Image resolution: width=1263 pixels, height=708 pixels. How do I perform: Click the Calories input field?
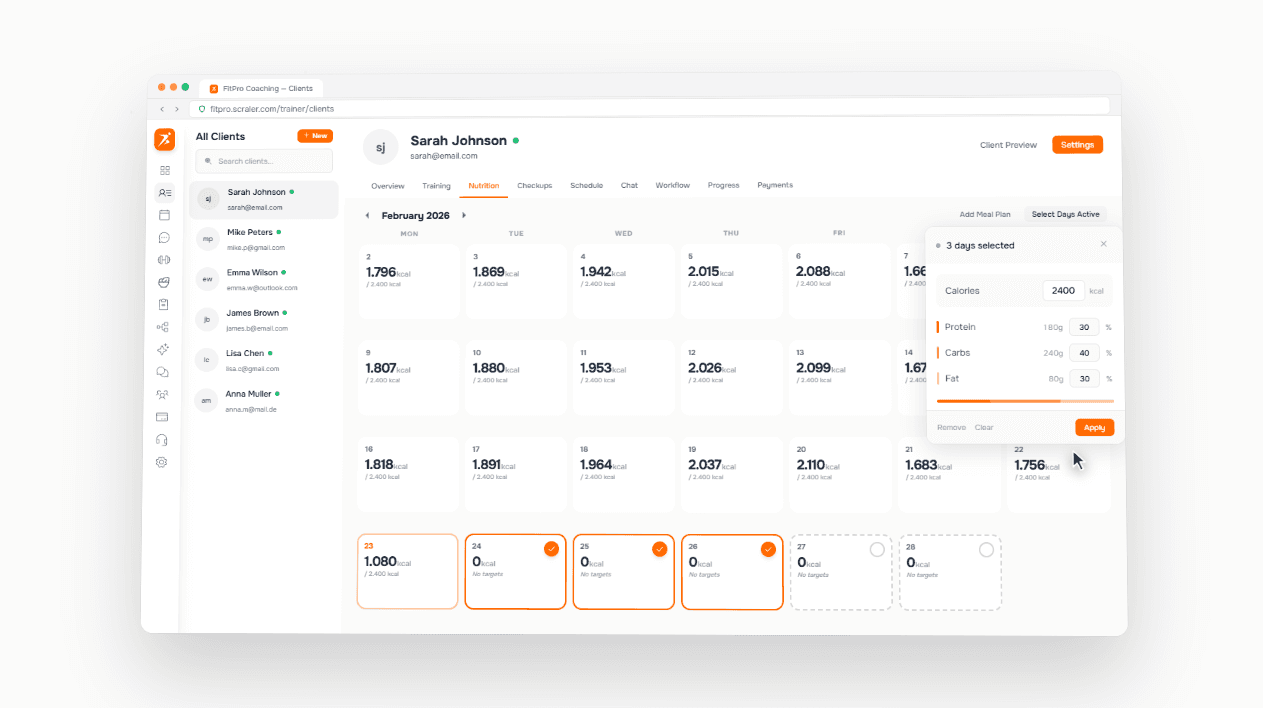pyautogui.click(x=1063, y=291)
